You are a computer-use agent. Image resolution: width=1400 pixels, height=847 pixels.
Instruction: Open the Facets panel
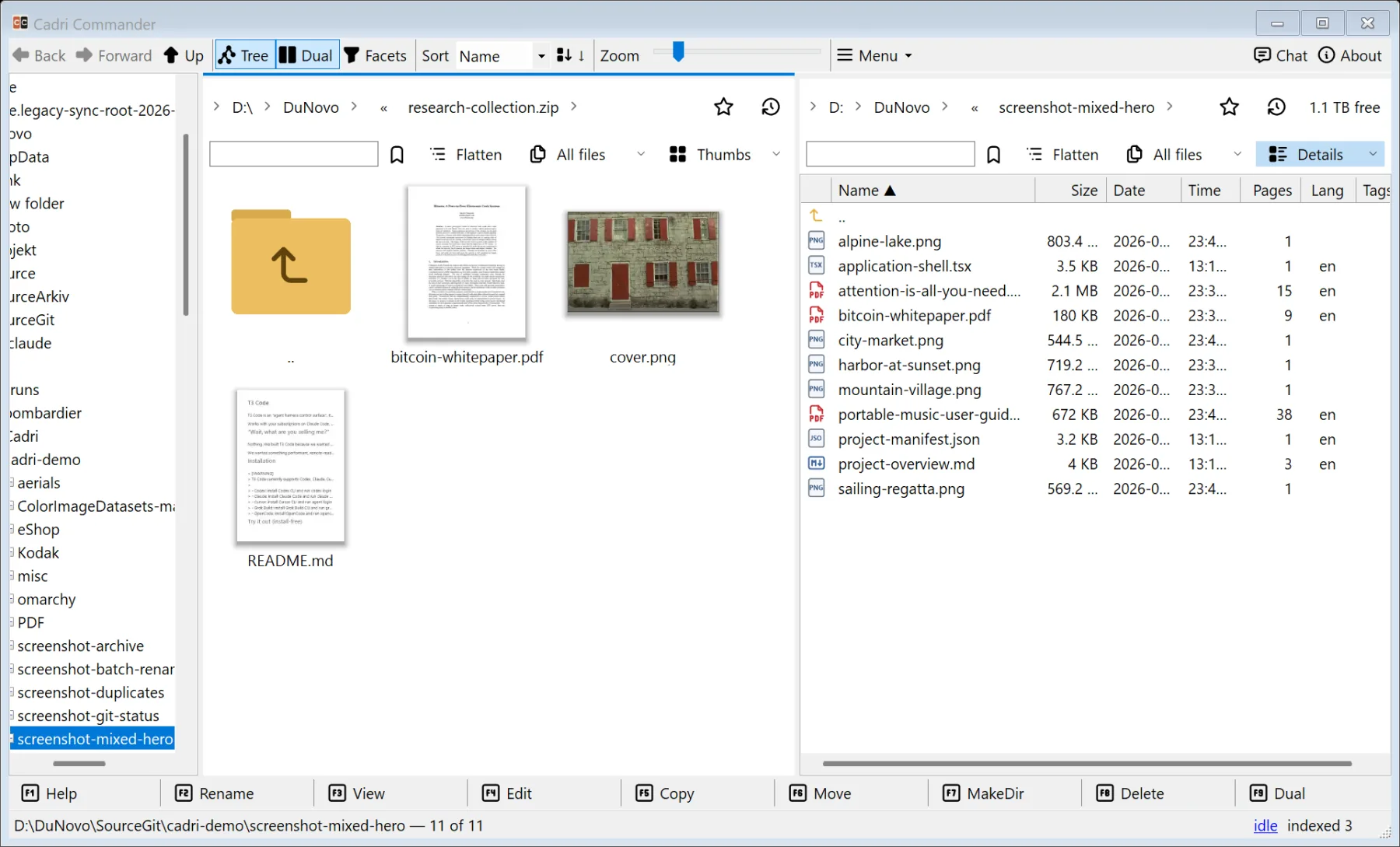point(375,55)
